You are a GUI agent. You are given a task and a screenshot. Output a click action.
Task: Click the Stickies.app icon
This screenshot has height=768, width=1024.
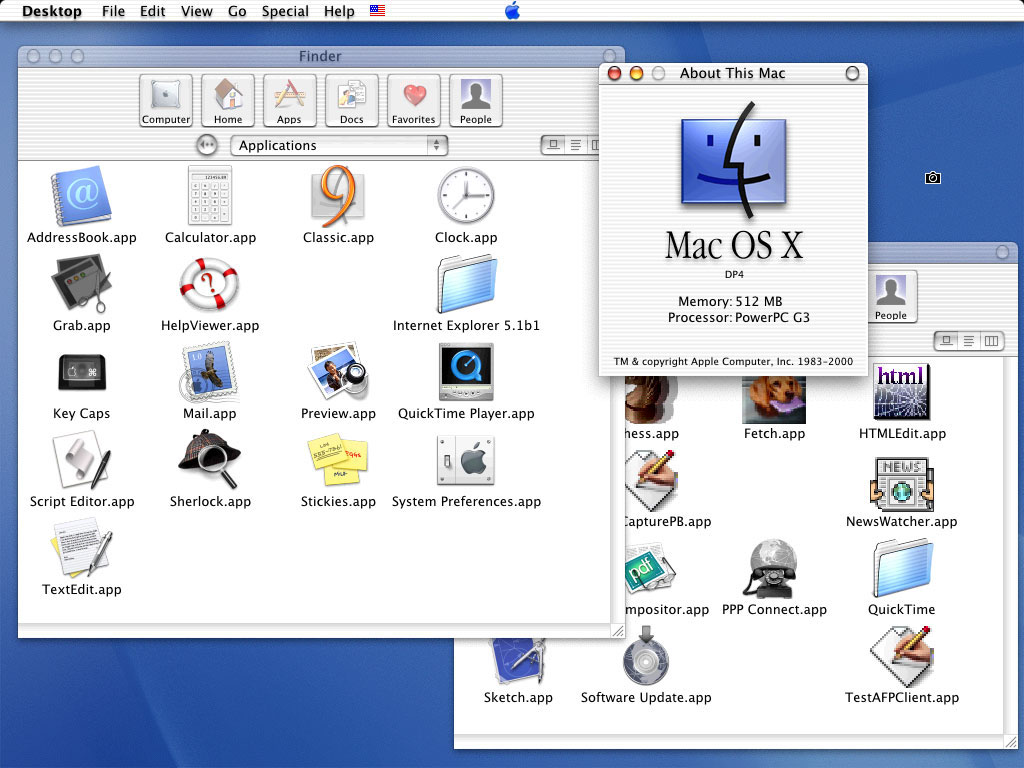(338, 460)
